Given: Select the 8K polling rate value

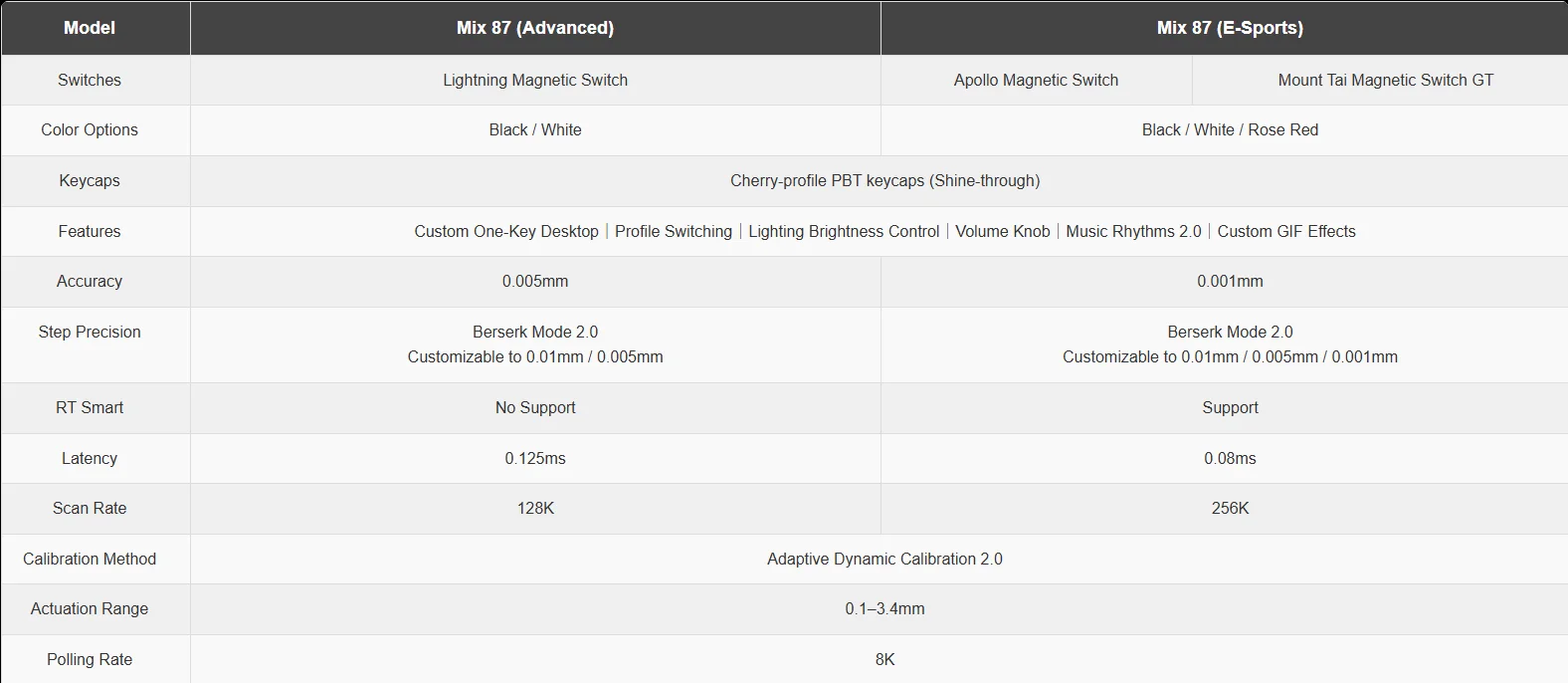Looking at the screenshot, I should tap(884, 659).
